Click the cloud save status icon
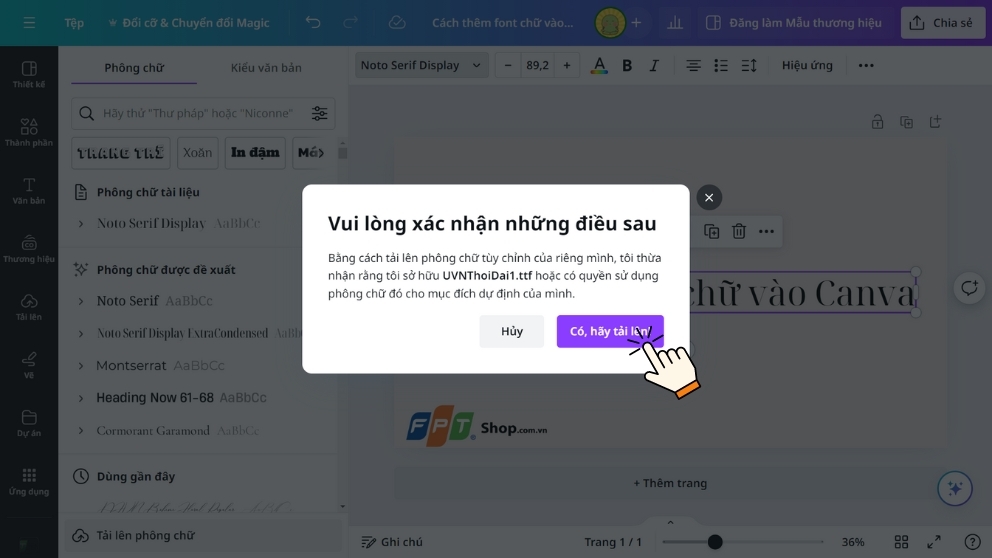The image size is (992, 558). coord(397,23)
